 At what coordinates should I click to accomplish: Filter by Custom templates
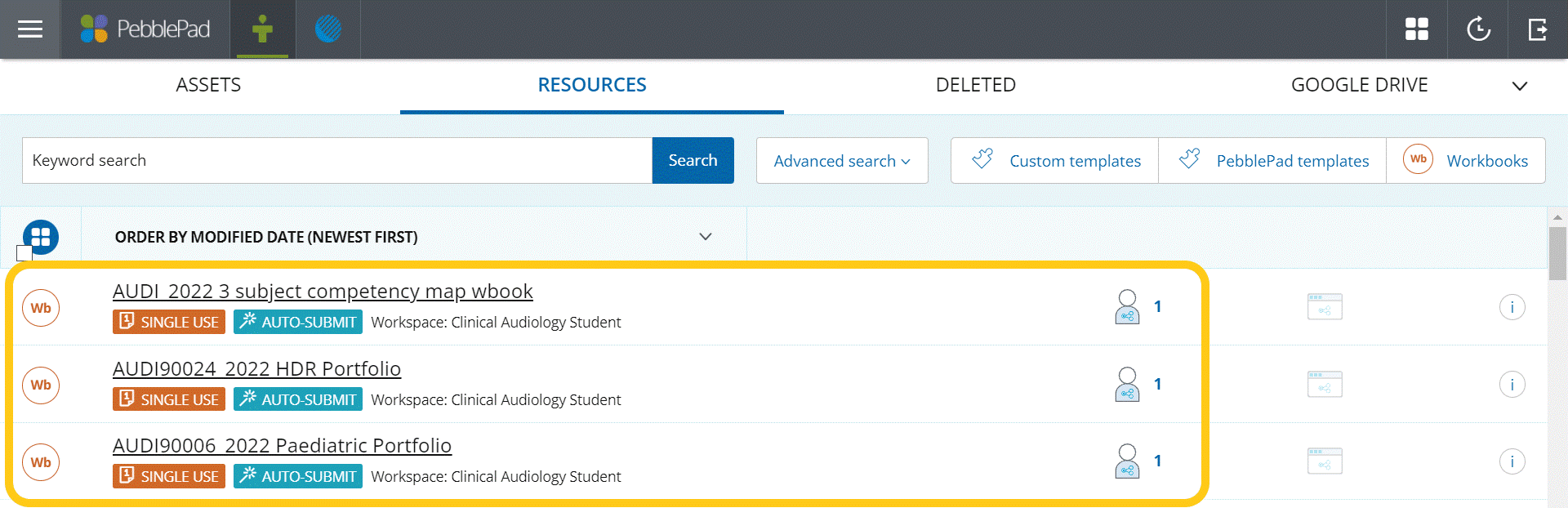coord(1055,161)
